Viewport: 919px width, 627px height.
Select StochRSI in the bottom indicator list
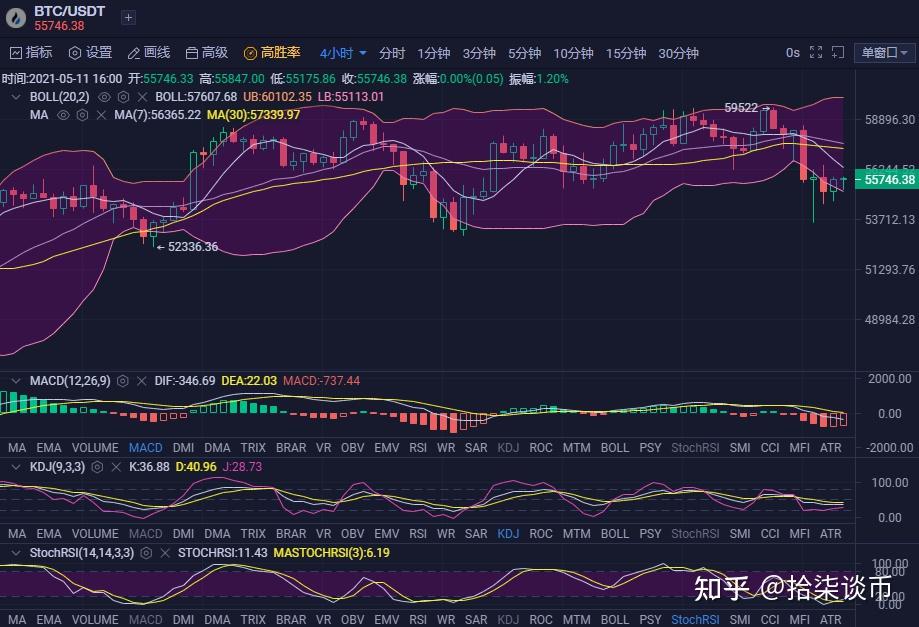(x=694, y=620)
